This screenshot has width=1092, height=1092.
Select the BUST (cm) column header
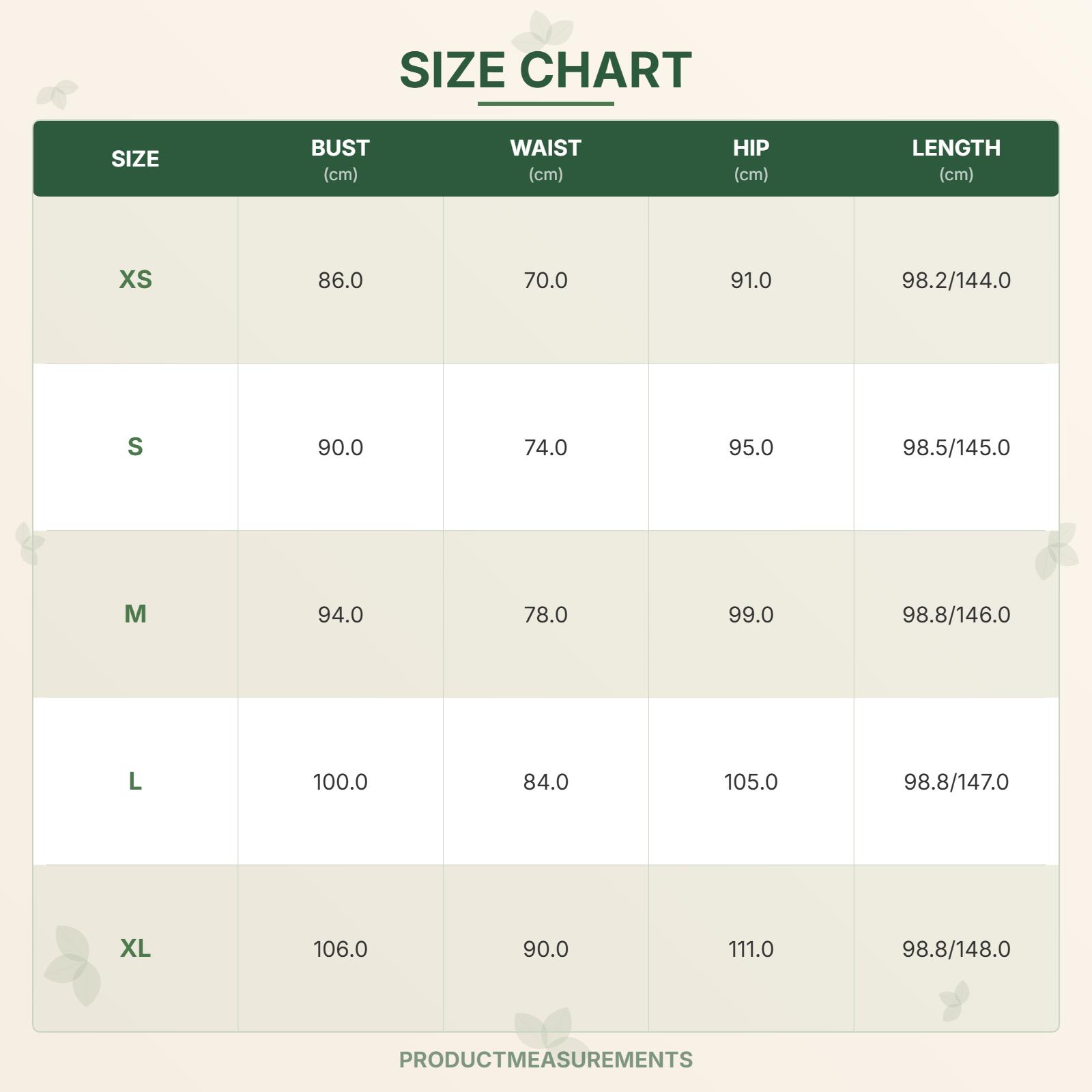(x=340, y=159)
